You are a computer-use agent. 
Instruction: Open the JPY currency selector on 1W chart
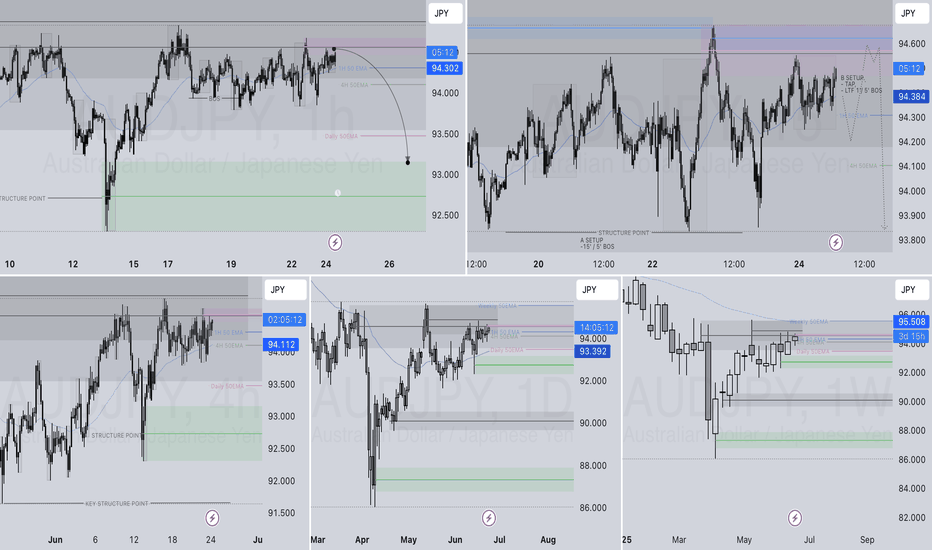[x=911, y=290]
